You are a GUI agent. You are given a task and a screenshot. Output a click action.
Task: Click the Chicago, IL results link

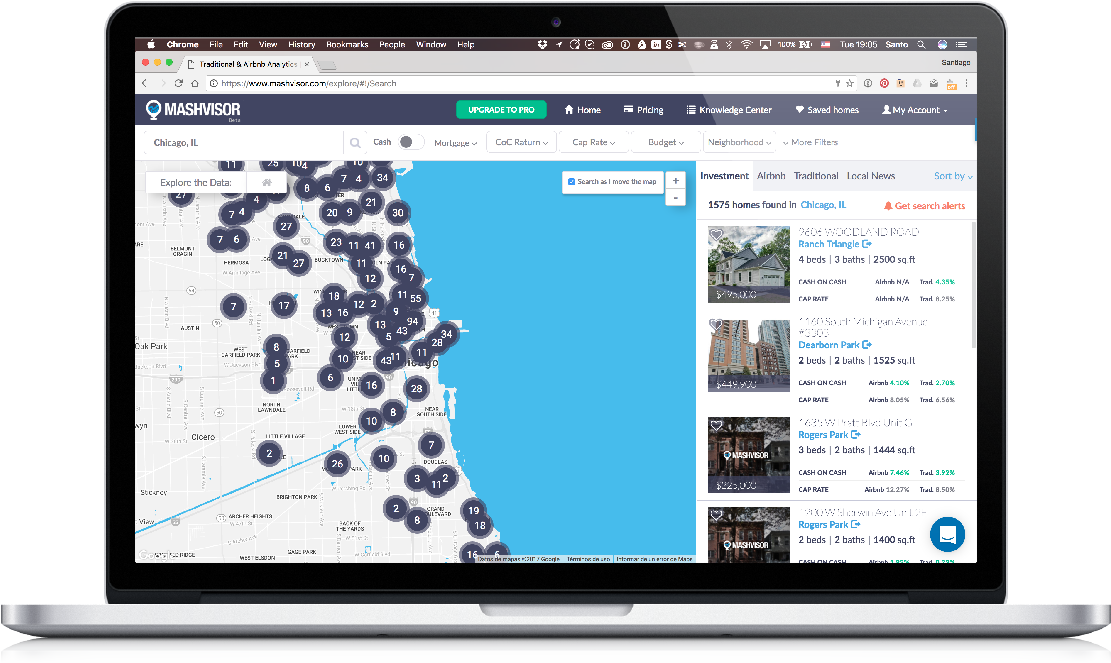tap(823, 205)
